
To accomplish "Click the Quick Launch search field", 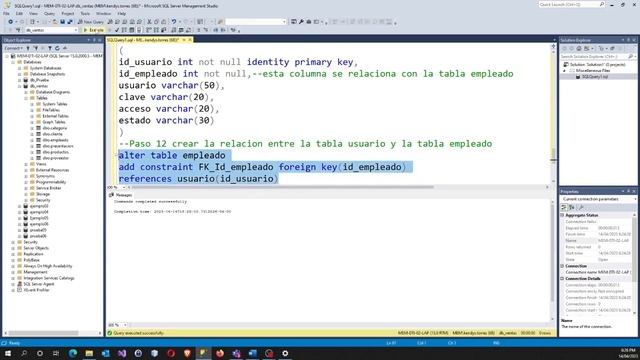I will tap(571, 4).
